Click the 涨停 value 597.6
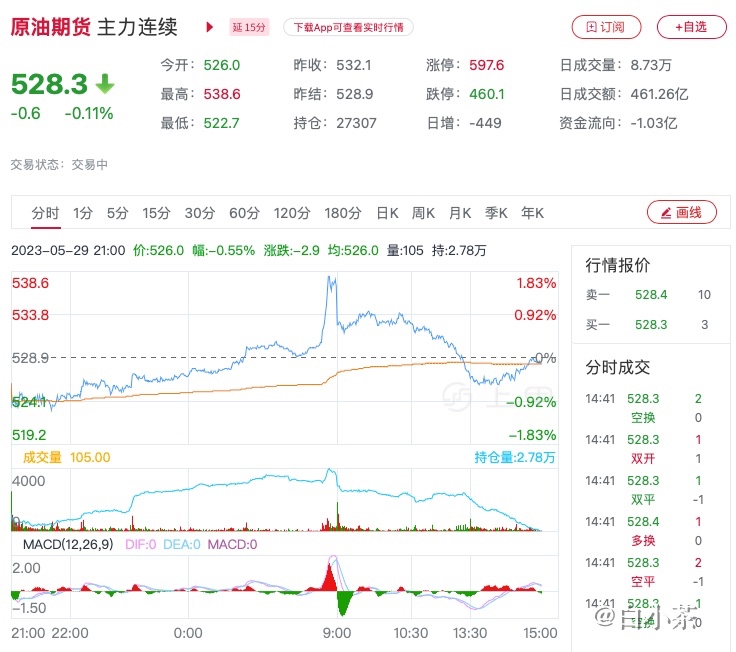 (x=486, y=65)
